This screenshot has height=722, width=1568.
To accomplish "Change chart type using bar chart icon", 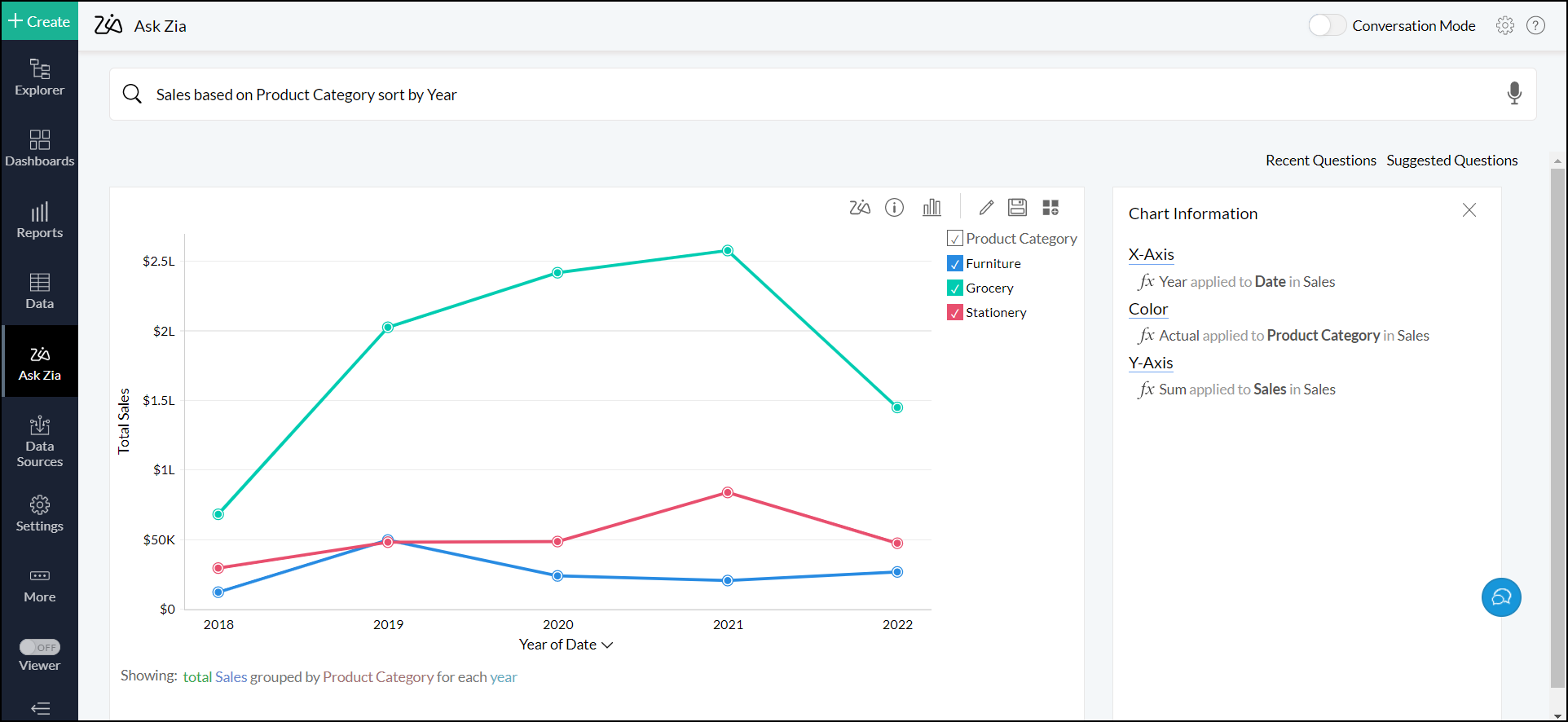I will [932, 208].
